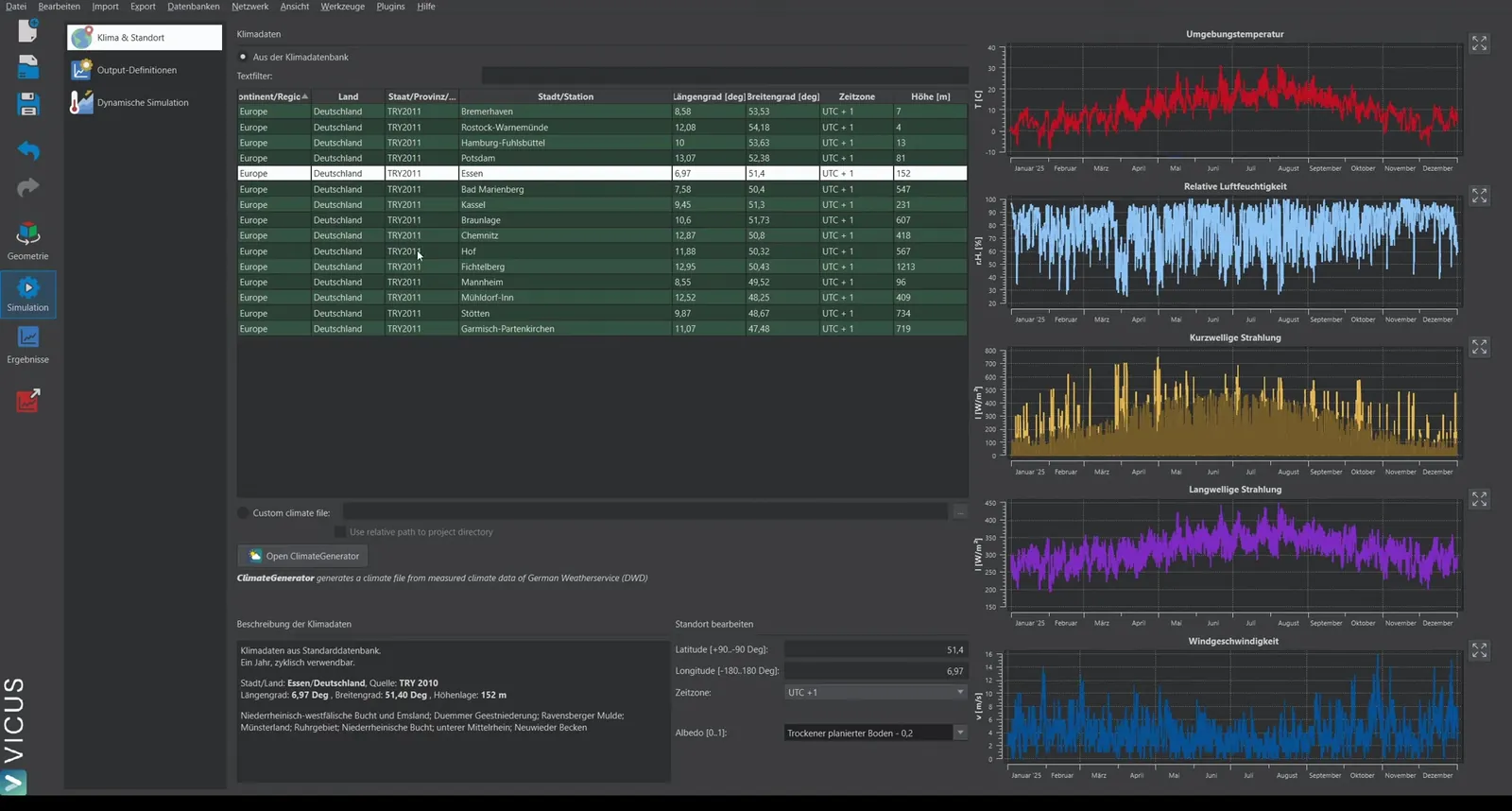Save the project using the floppy disk icon
The width and height of the screenshot is (1512, 811).
pyautogui.click(x=28, y=104)
